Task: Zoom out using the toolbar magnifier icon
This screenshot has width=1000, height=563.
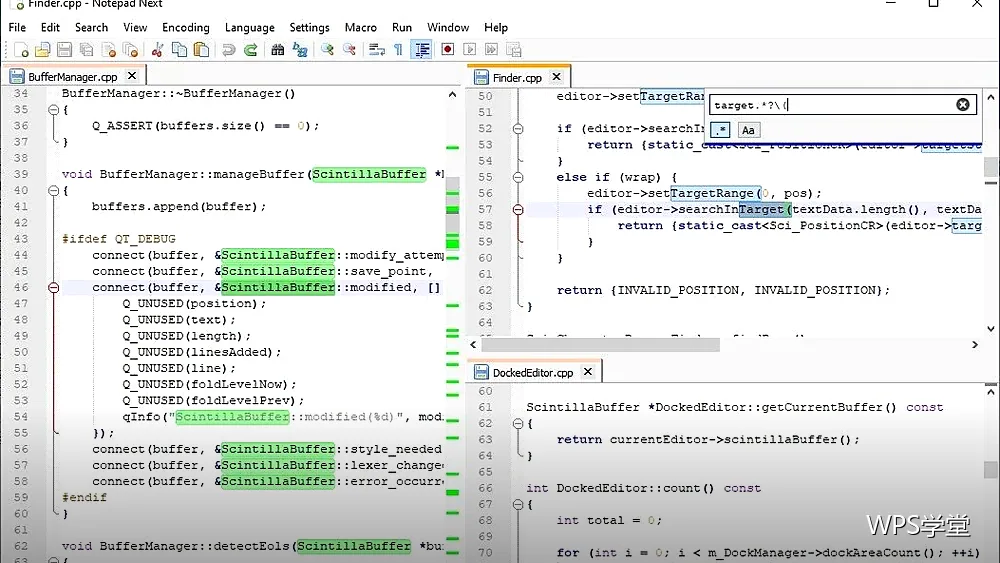Action: click(349, 50)
